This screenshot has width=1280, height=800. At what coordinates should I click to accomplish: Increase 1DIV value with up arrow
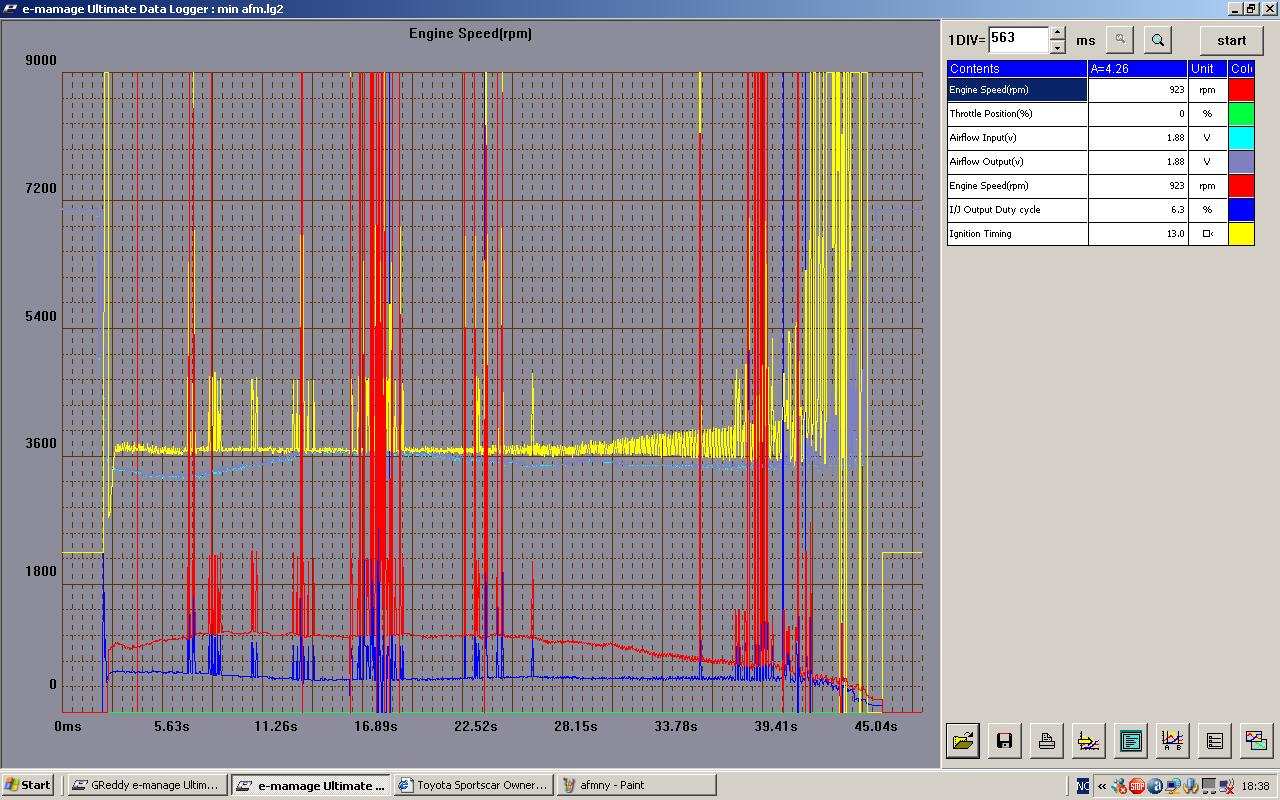(1058, 33)
